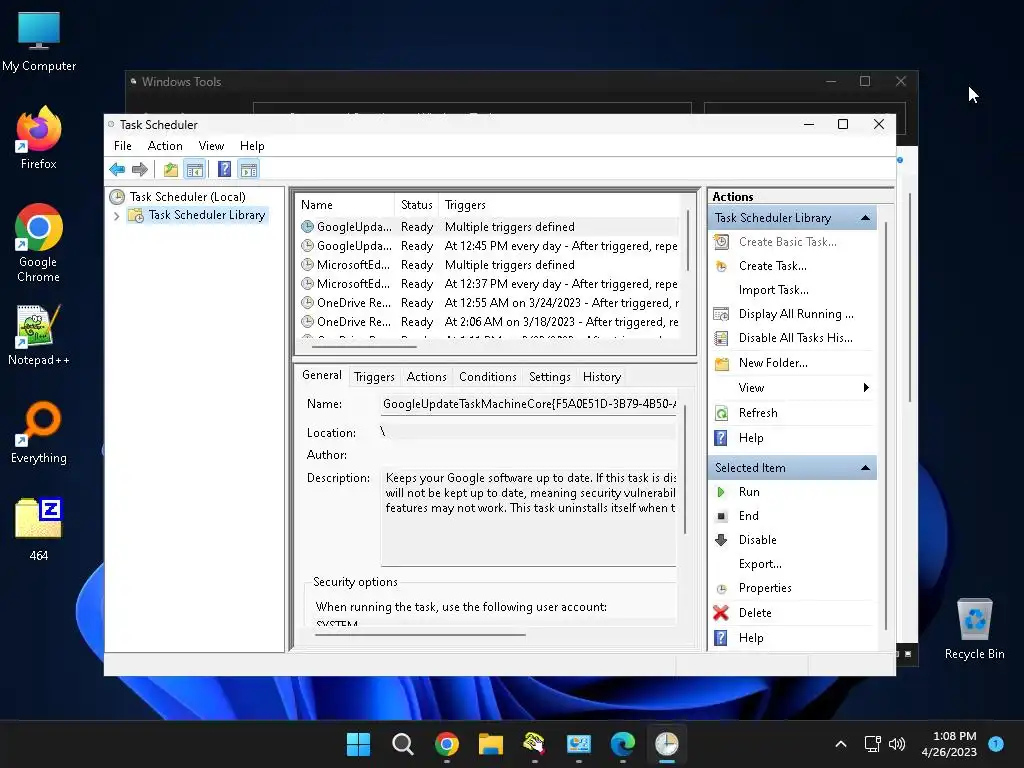Open the Action menu

(165, 146)
